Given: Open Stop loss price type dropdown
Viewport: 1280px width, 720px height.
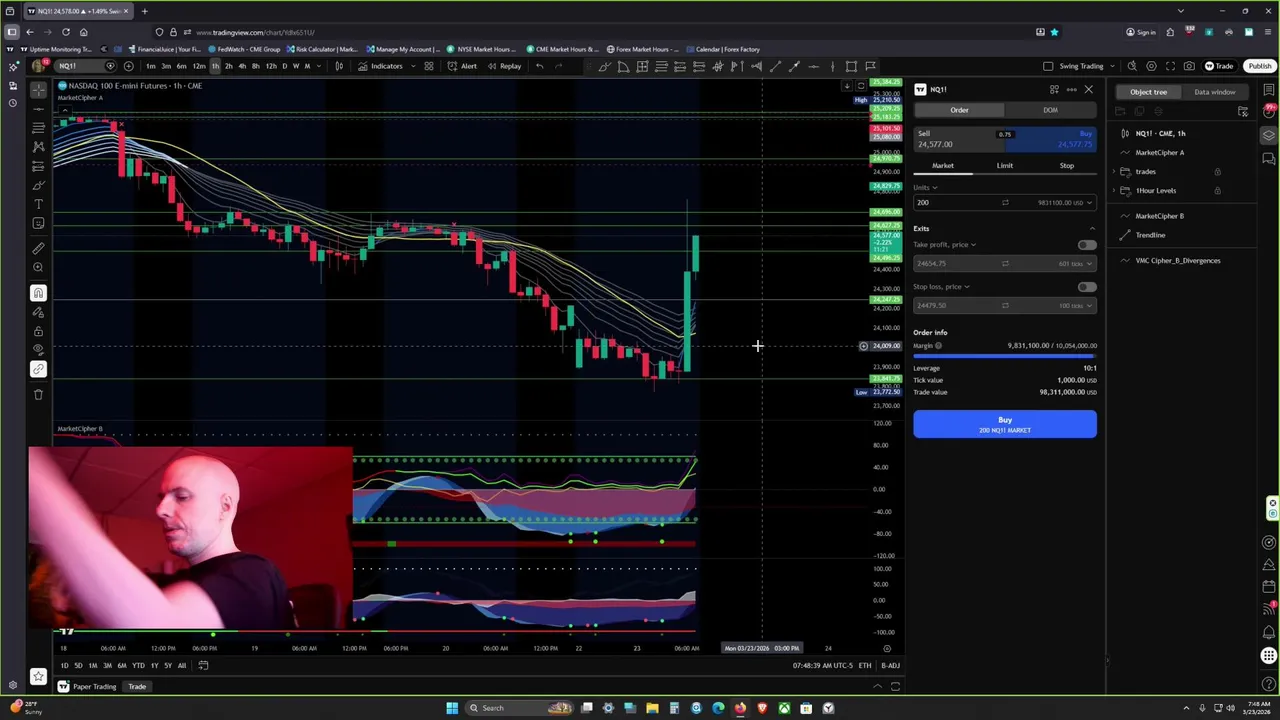Looking at the screenshot, I should click(940, 287).
